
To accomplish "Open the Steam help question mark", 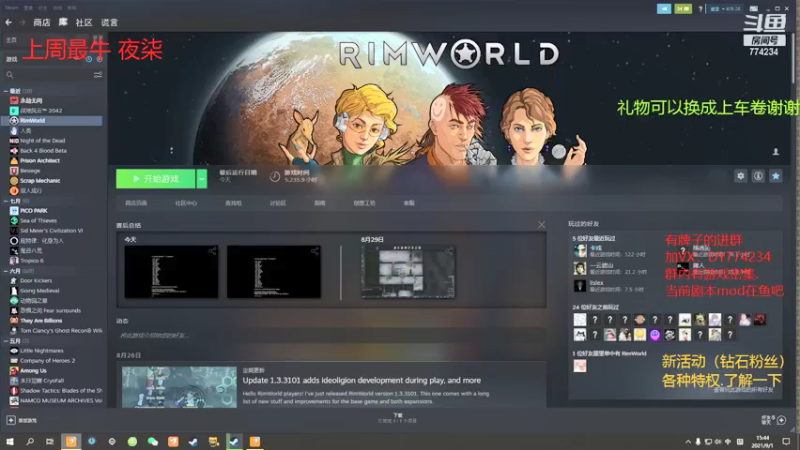I will (700, 9).
